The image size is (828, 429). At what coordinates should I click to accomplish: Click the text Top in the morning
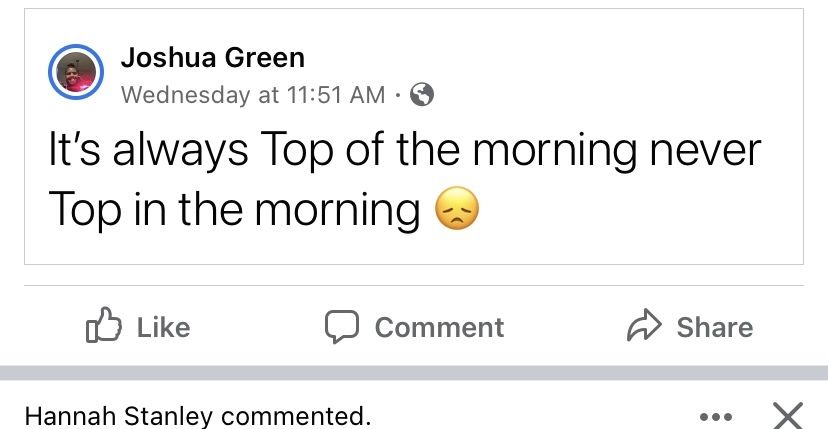234,210
